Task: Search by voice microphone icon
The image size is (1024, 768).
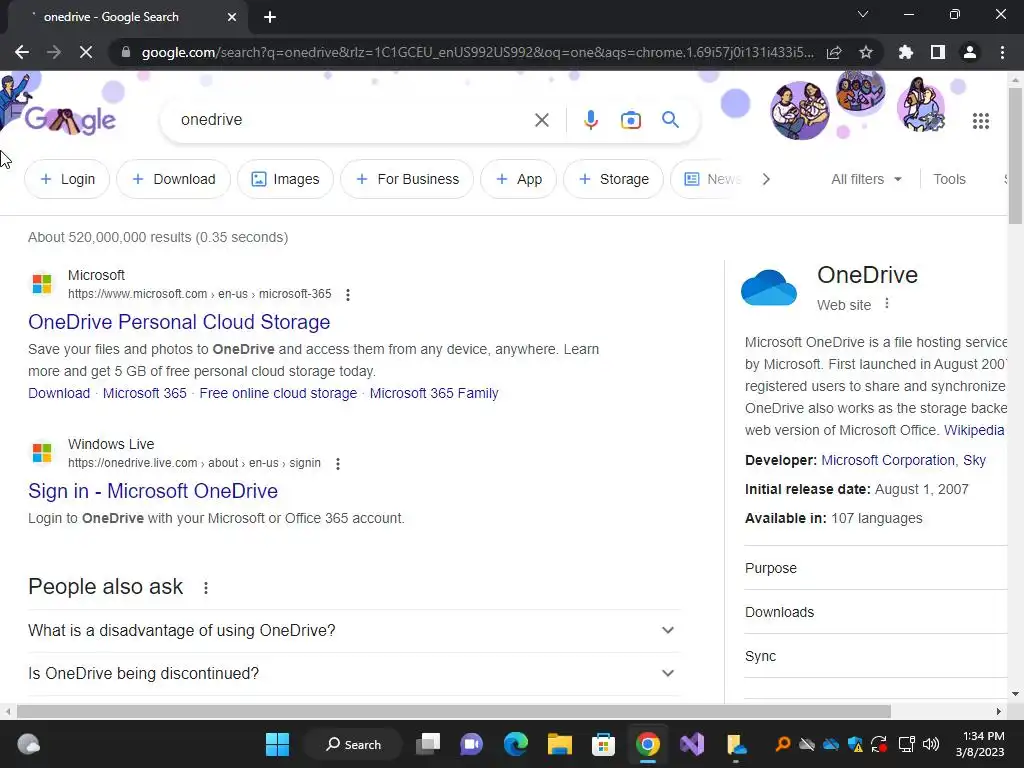Action: [590, 120]
